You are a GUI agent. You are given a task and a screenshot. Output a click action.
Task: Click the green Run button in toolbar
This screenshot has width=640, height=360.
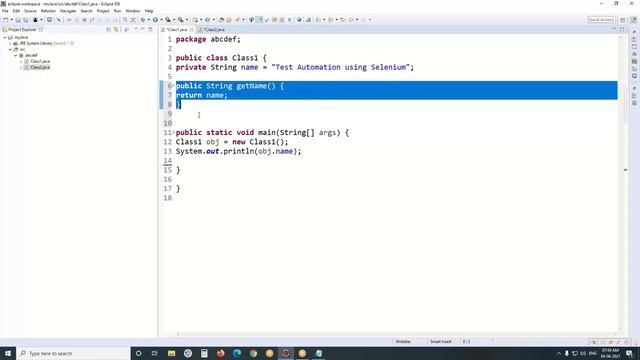pyautogui.click(x=155, y=20)
